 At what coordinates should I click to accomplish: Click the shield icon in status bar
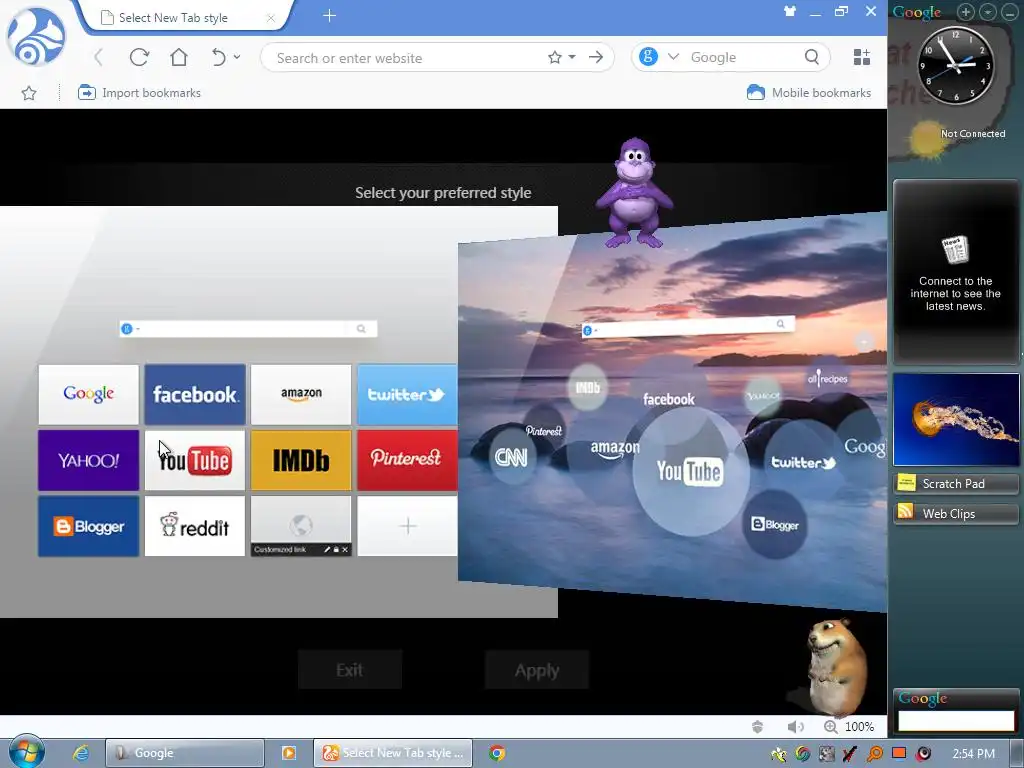758,726
